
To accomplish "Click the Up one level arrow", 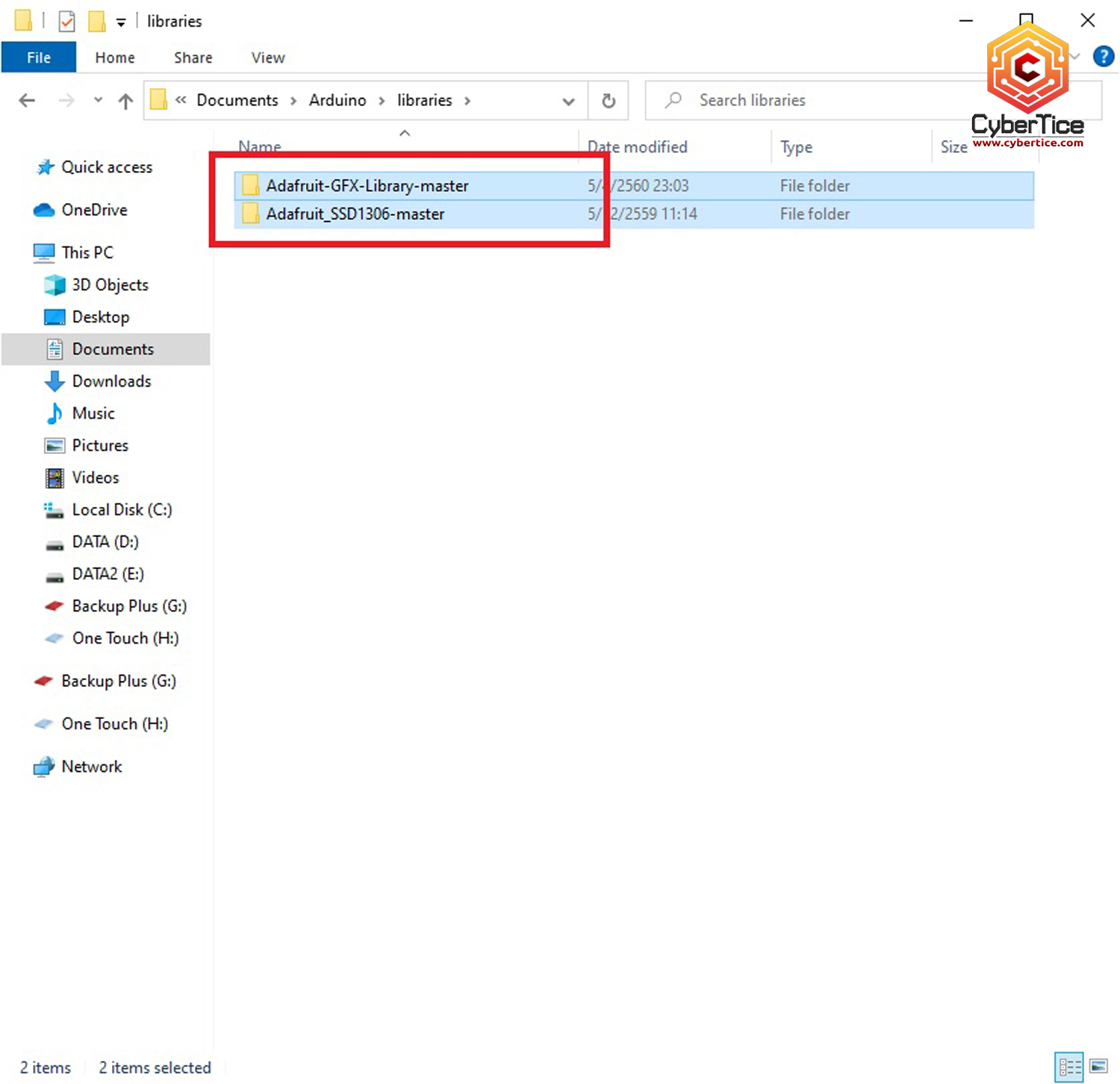I will point(125,101).
